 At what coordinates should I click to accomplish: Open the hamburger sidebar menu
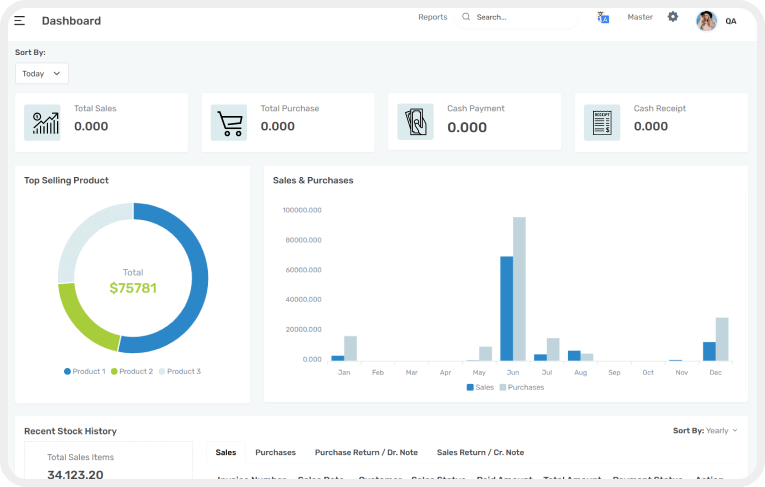point(20,21)
